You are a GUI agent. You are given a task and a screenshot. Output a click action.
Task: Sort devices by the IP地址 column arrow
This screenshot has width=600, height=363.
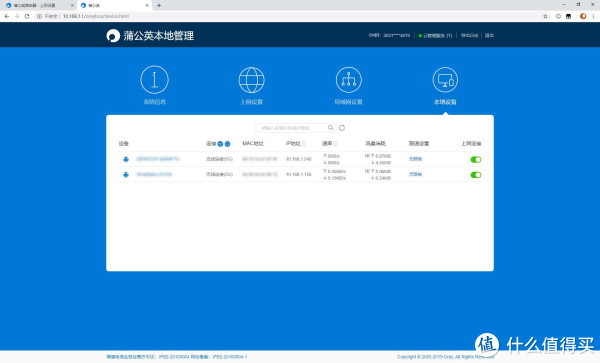point(304,144)
